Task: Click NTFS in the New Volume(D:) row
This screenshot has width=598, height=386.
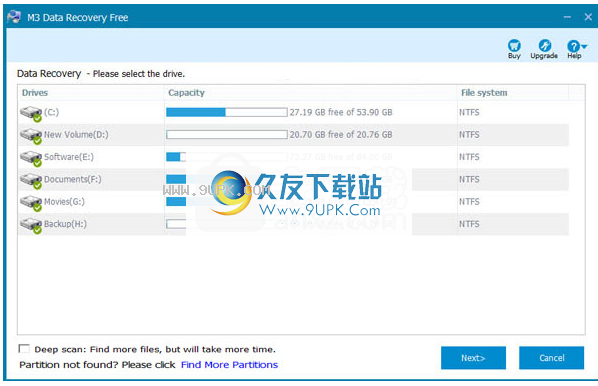Action: pyautogui.click(x=469, y=135)
